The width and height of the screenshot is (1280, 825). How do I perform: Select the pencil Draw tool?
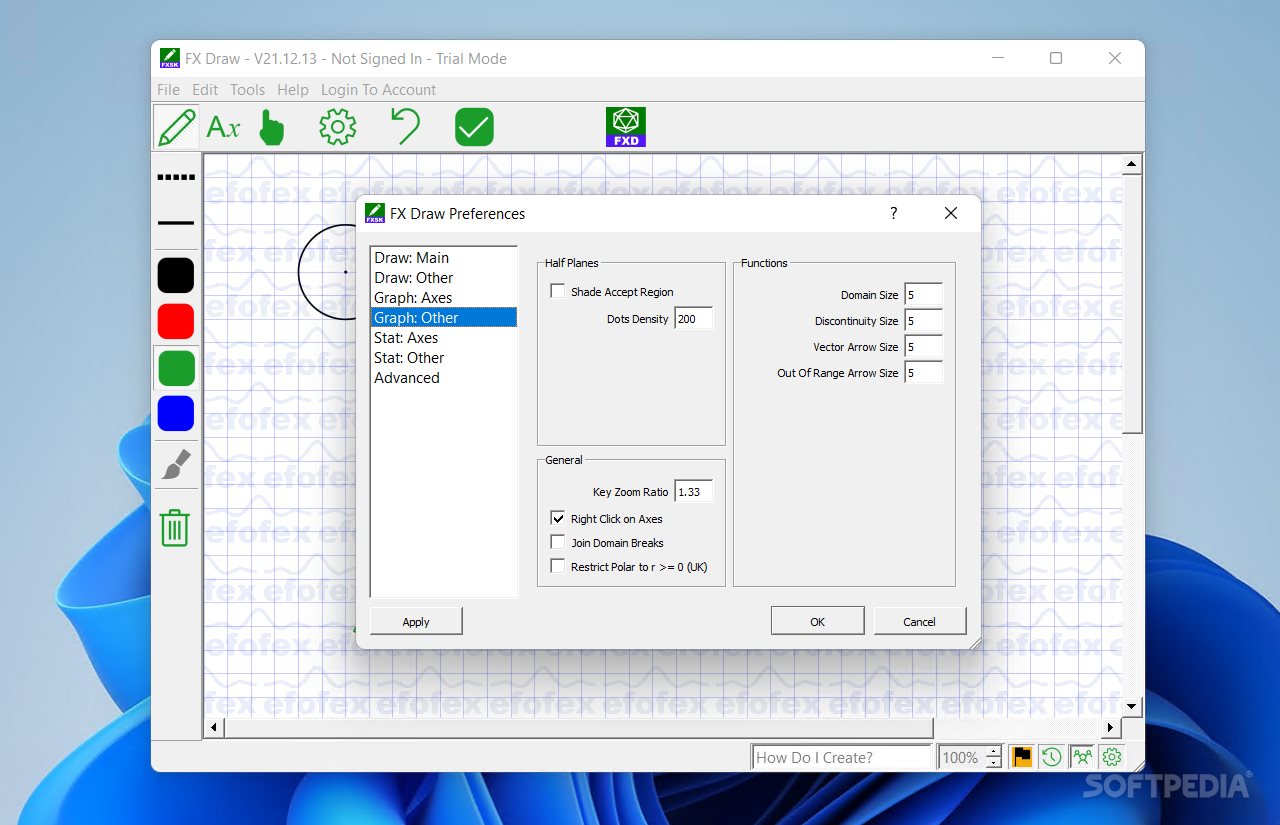(x=176, y=127)
